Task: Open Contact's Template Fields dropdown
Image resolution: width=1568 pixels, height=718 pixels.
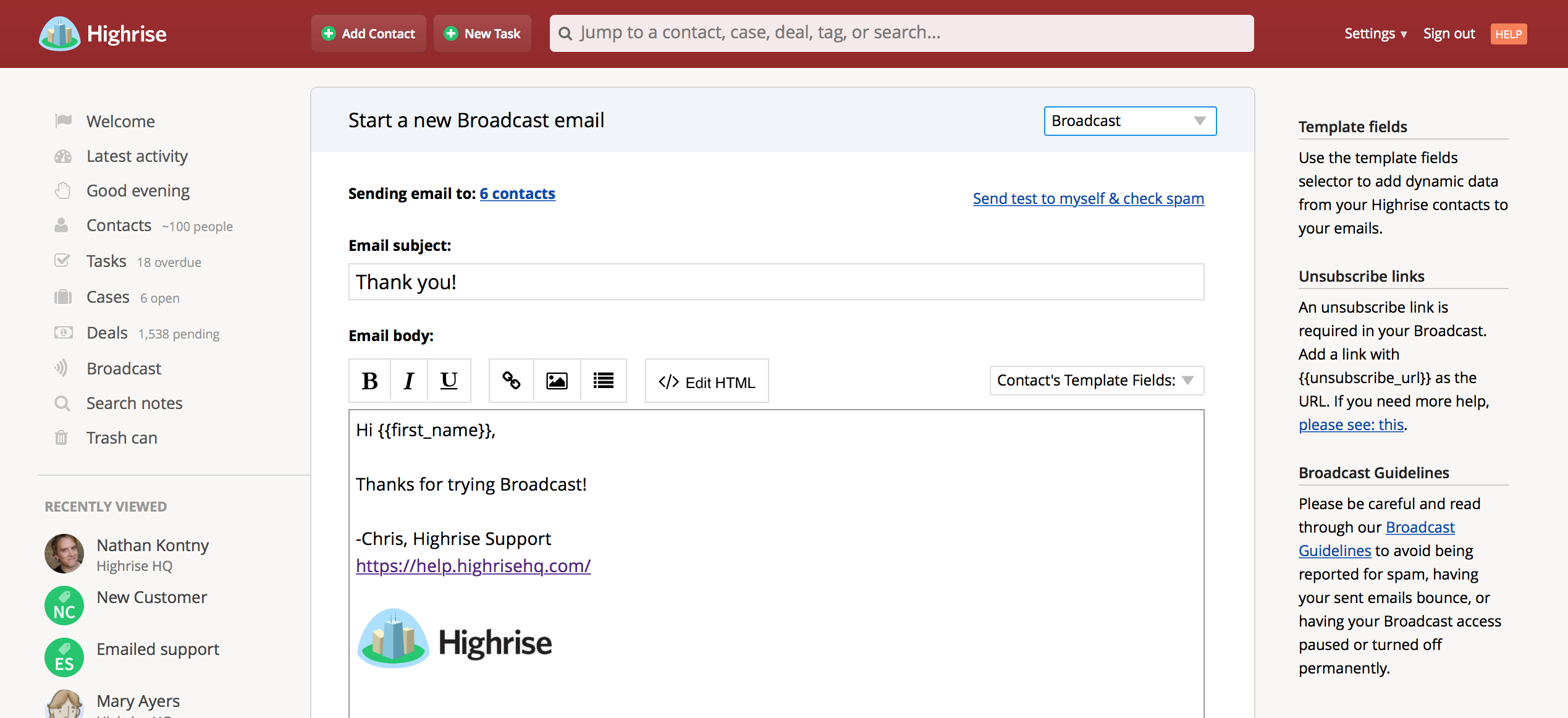Action: pos(1097,380)
